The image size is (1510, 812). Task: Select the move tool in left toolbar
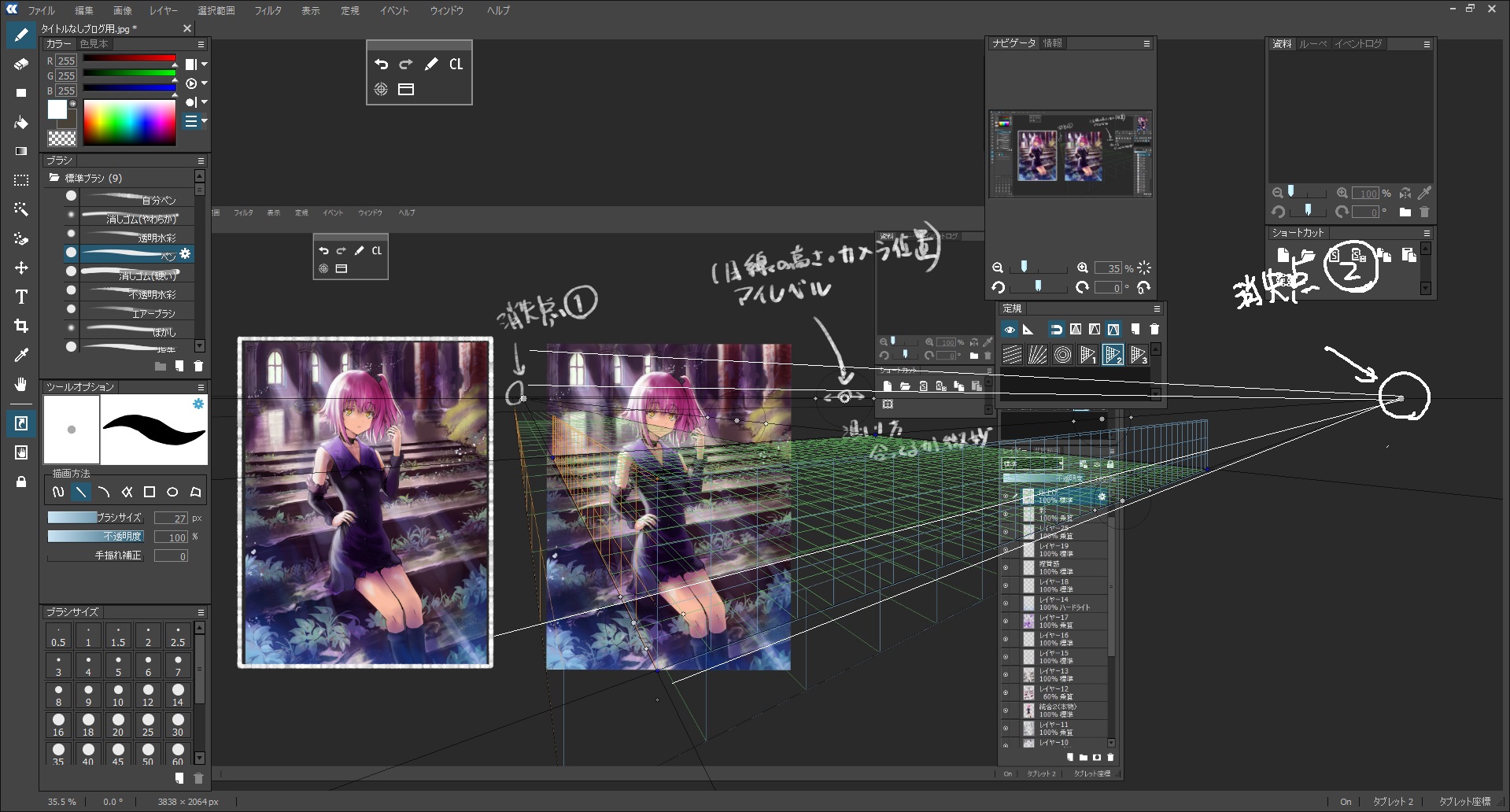(x=21, y=268)
